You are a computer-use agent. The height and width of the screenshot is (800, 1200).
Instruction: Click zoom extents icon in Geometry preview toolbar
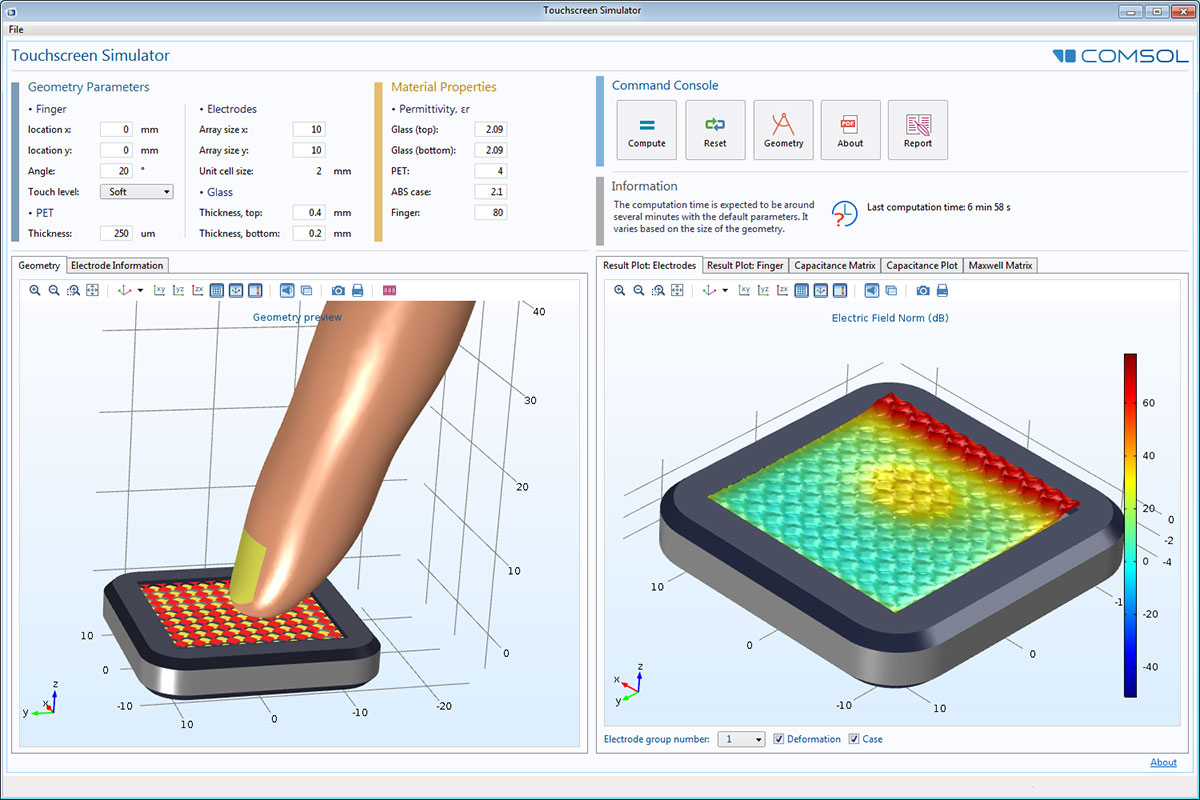tap(92, 290)
